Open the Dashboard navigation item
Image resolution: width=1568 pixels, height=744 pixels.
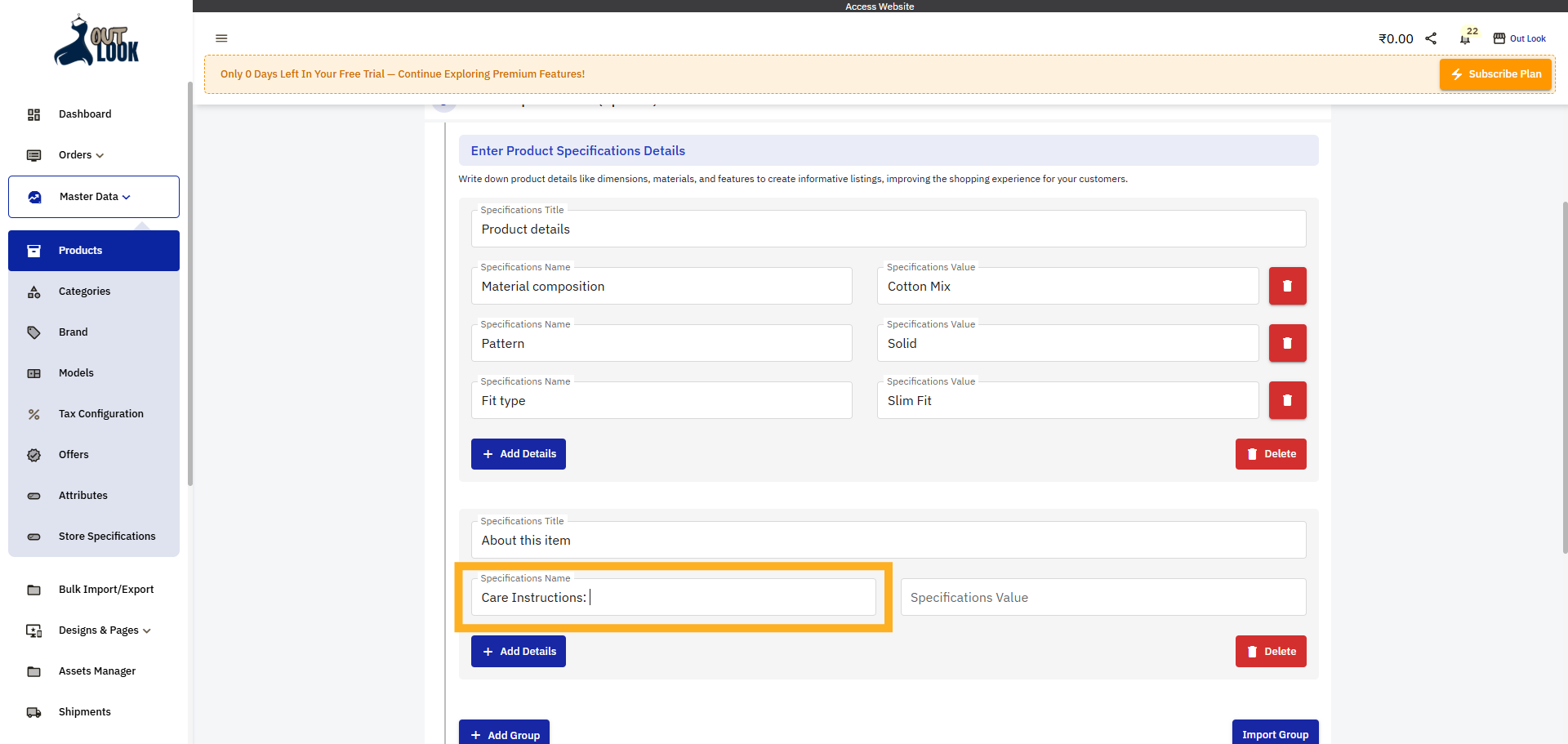(85, 114)
